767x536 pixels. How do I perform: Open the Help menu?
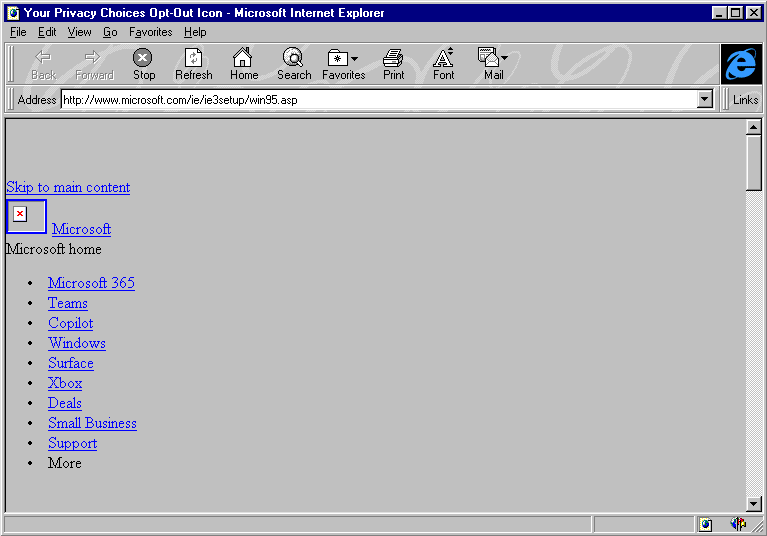pos(195,32)
